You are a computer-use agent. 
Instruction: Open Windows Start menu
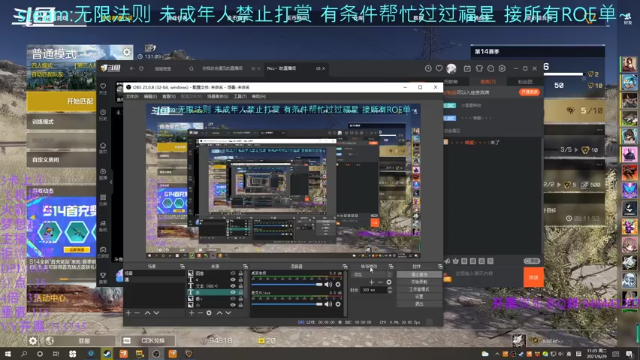[8, 353]
